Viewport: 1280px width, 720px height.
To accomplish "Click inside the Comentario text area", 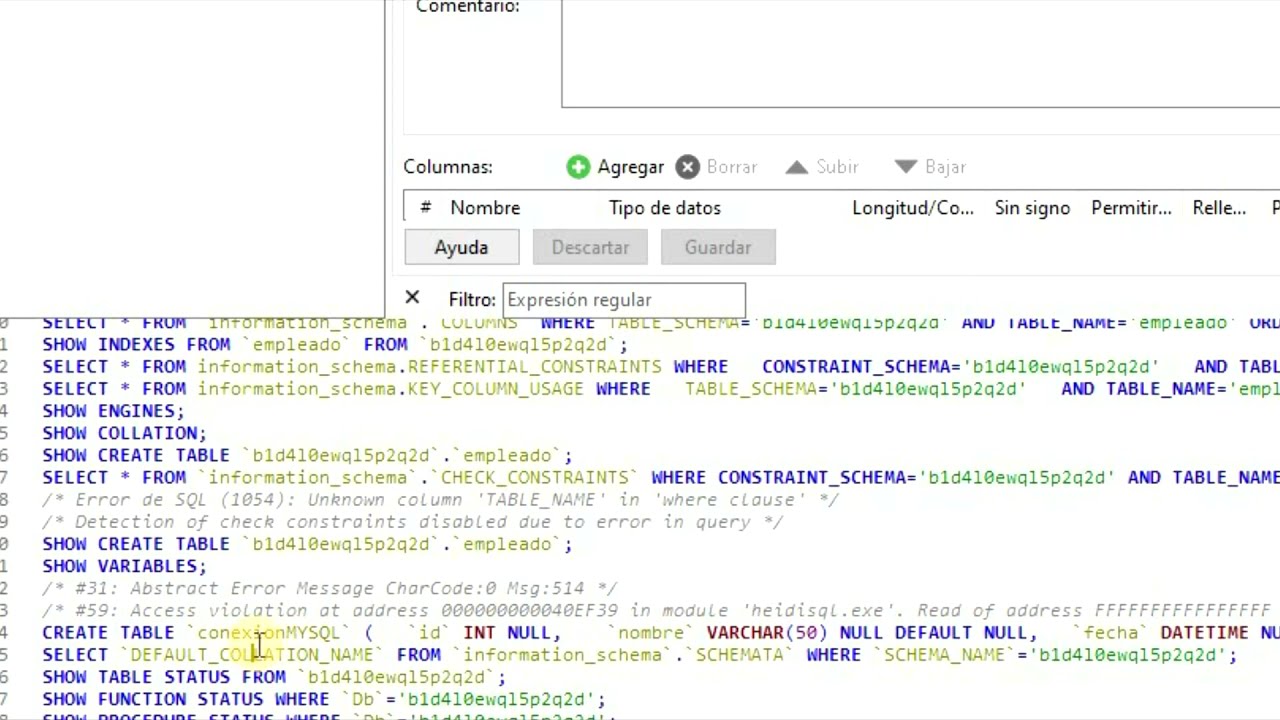I will tap(920, 53).
